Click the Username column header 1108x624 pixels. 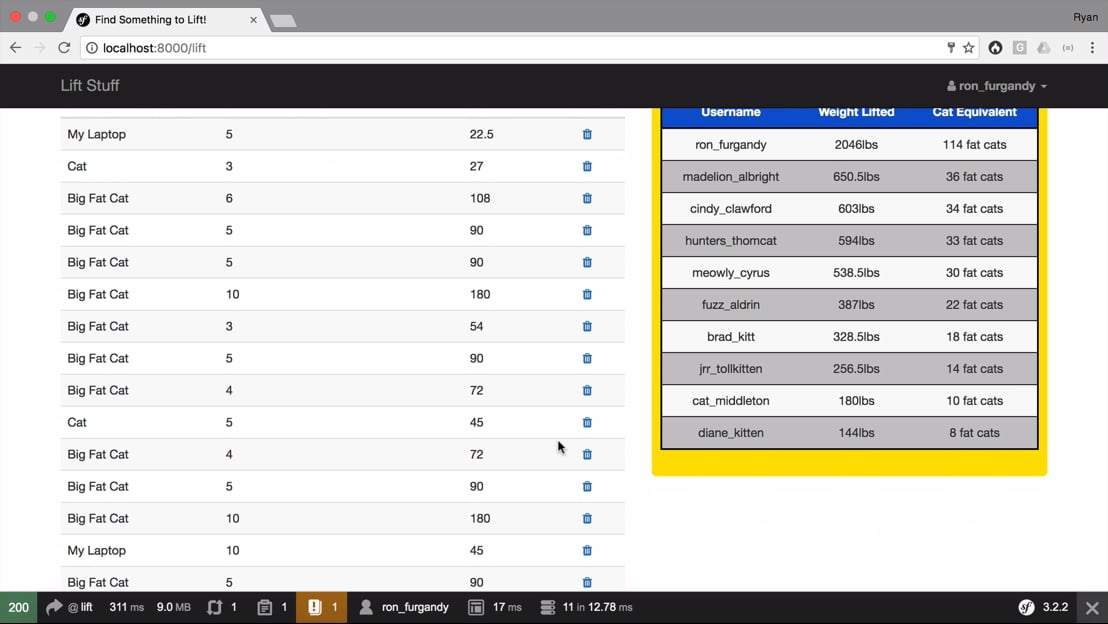(731, 112)
